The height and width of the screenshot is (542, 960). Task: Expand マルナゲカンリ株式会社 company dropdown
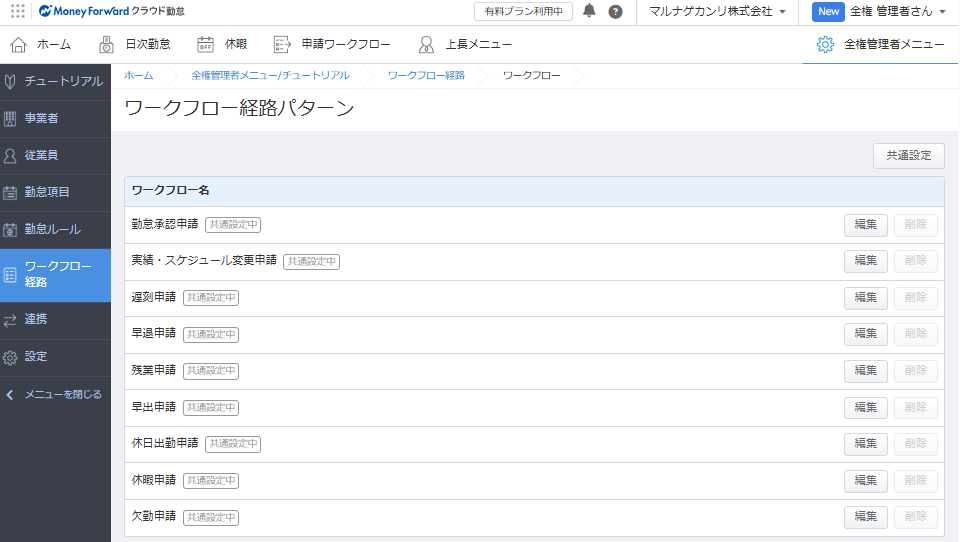[717, 12]
